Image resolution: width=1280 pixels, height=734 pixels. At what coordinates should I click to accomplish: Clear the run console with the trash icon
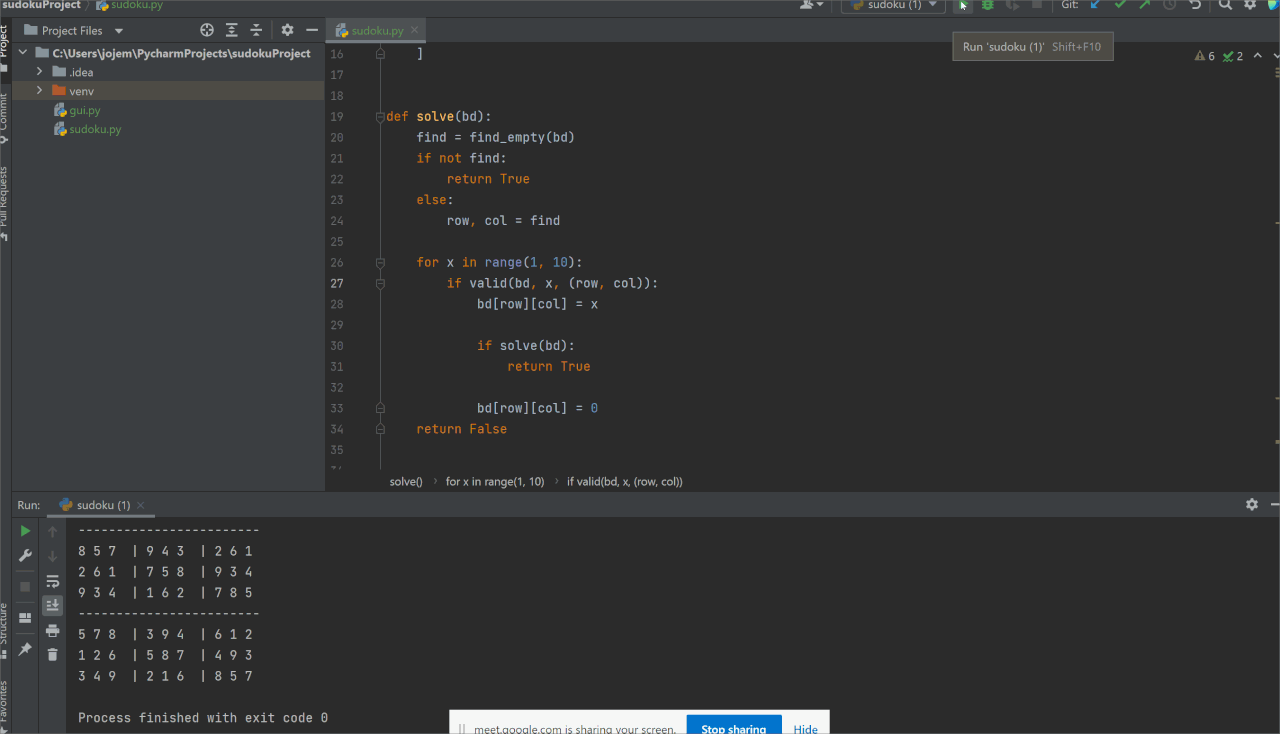click(x=52, y=654)
